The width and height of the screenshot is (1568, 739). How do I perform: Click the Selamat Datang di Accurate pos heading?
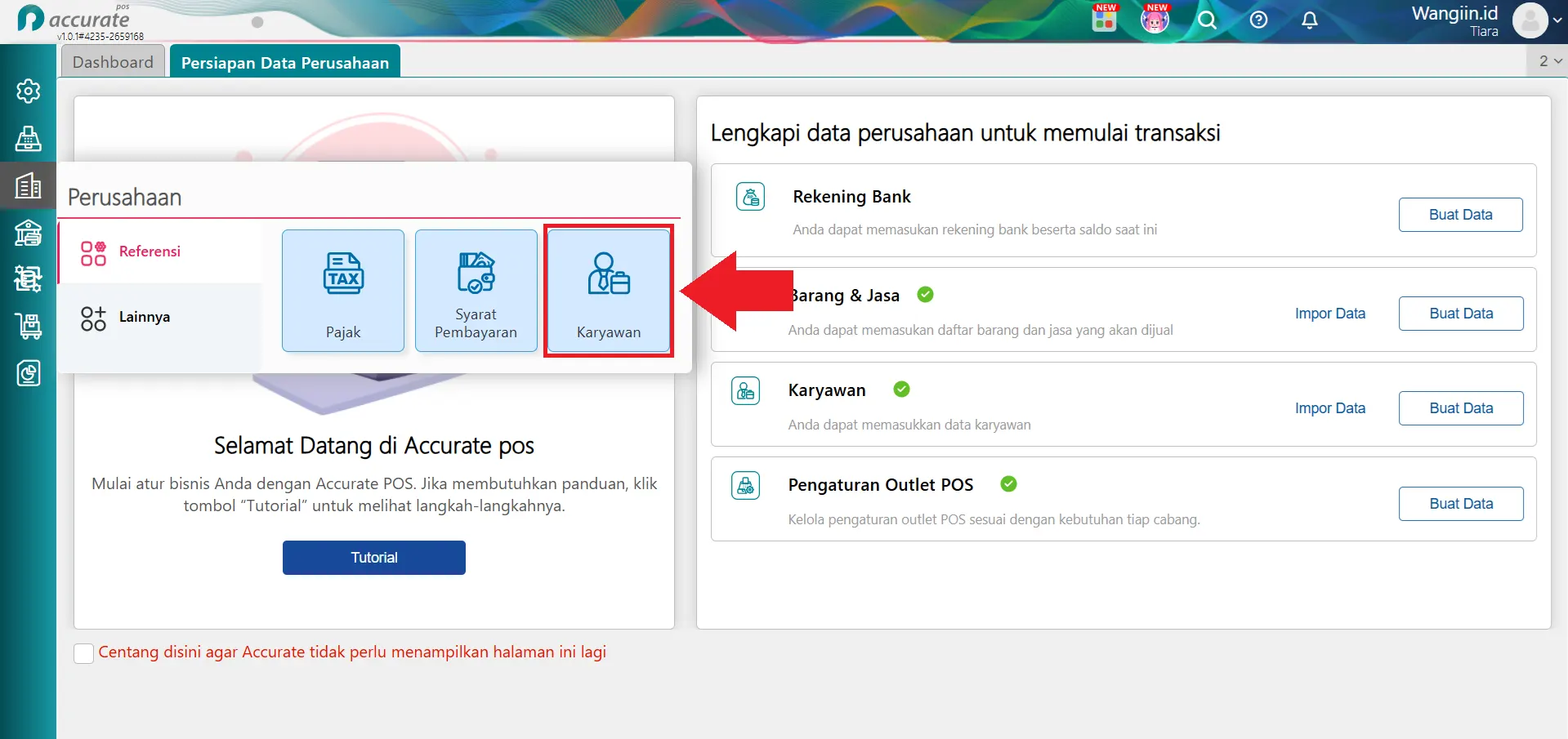click(374, 446)
